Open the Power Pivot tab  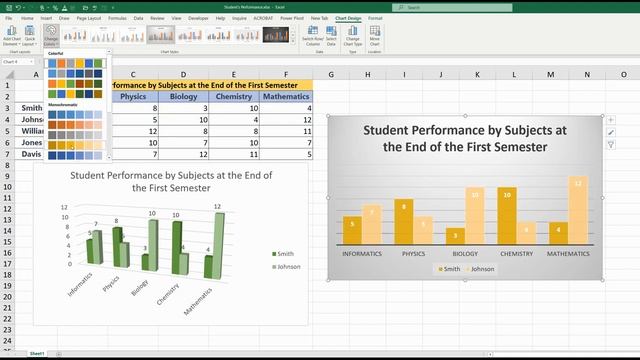coord(292,18)
